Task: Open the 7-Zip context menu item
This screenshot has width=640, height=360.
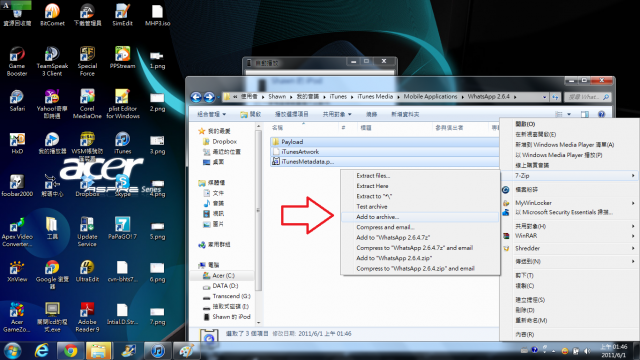Action: coord(569,176)
